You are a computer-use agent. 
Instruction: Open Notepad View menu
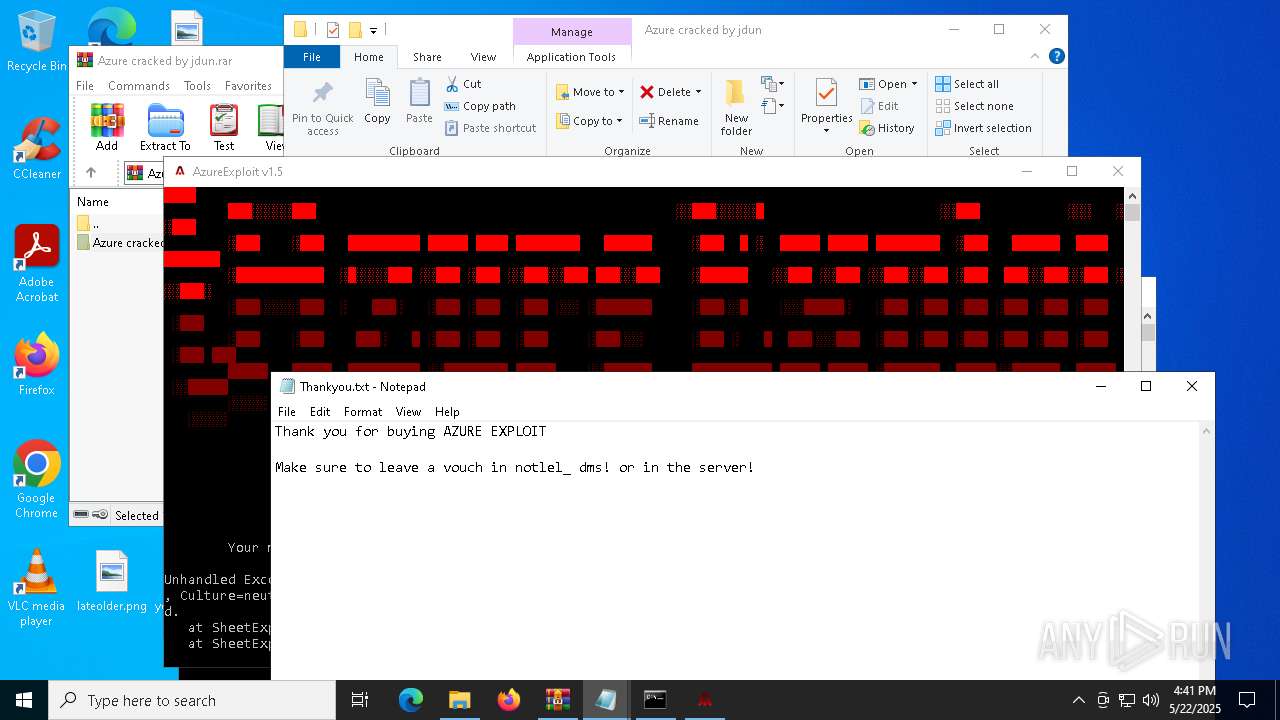[x=408, y=412]
